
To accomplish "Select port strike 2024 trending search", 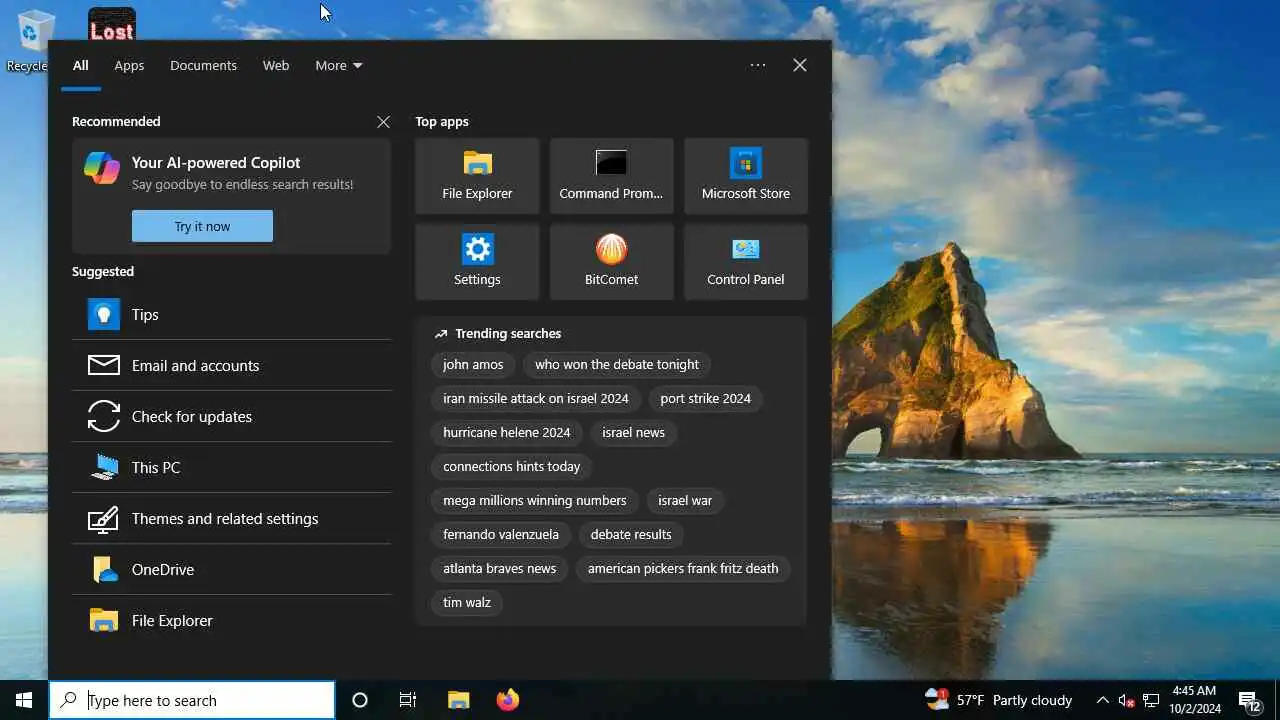I will [x=705, y=398].
